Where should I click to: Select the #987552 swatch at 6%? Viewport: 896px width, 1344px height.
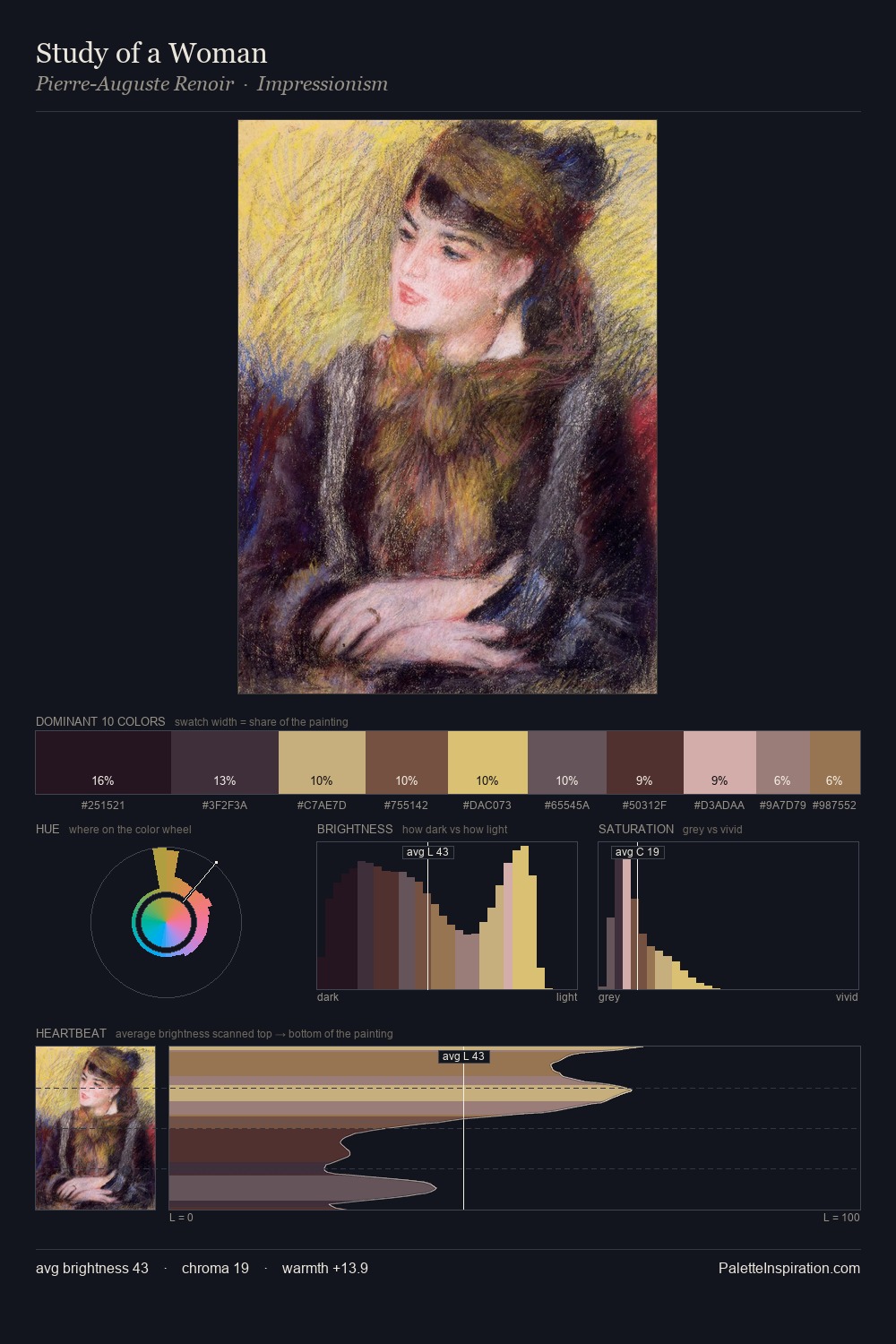pyautogui.click(x=835, y=762)
